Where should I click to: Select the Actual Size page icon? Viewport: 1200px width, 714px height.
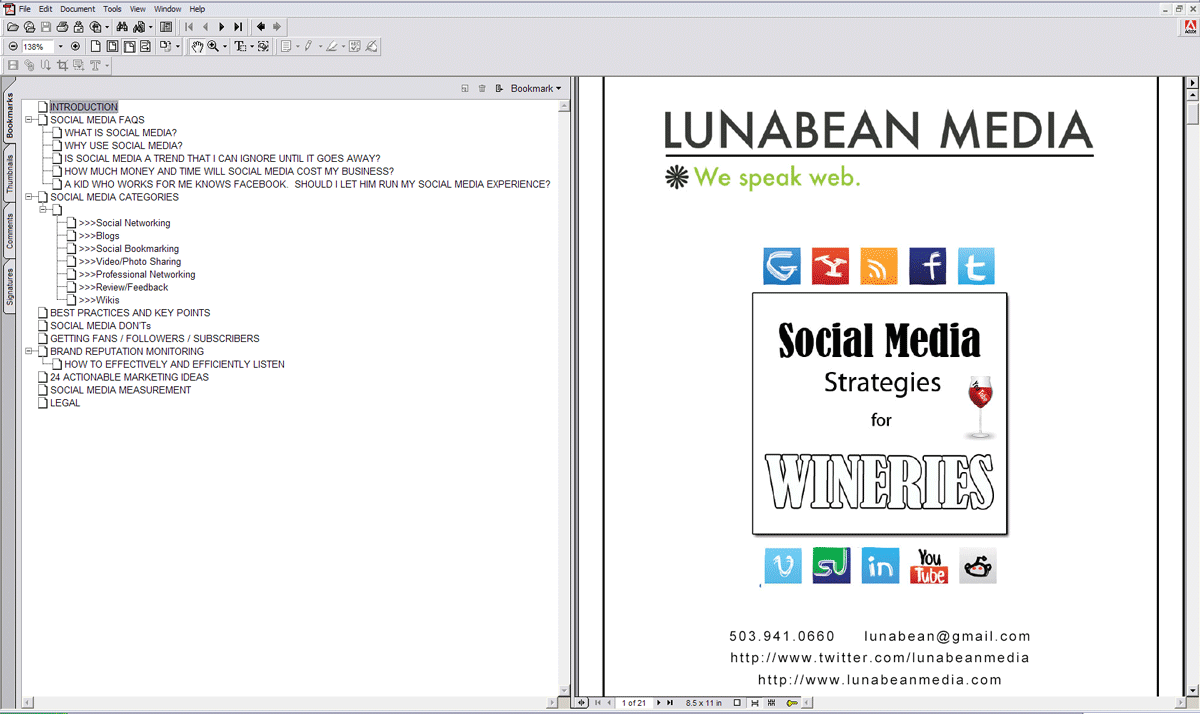pyautogui.click(x=96, y=47)
